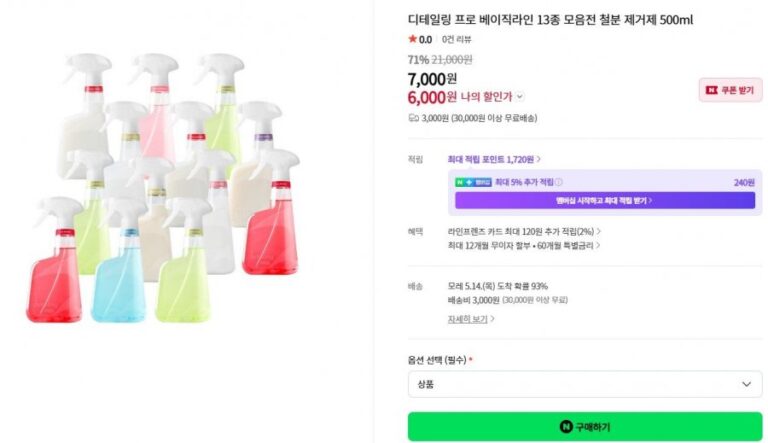
Task: Click the info icon next to 최대 5% 추가 적립
Action: coord(559,182)
